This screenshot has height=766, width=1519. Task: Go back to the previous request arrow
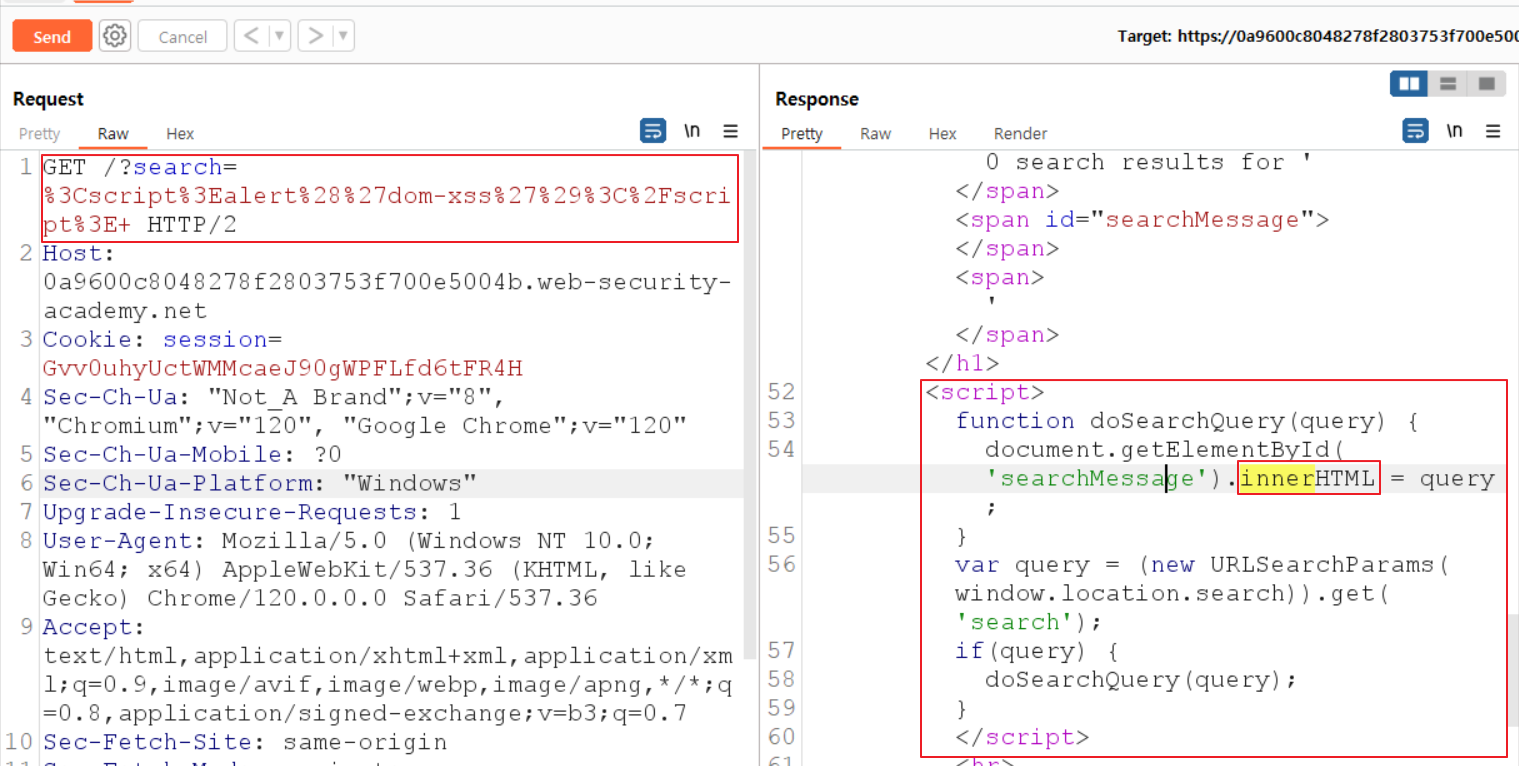click(252, 37)
